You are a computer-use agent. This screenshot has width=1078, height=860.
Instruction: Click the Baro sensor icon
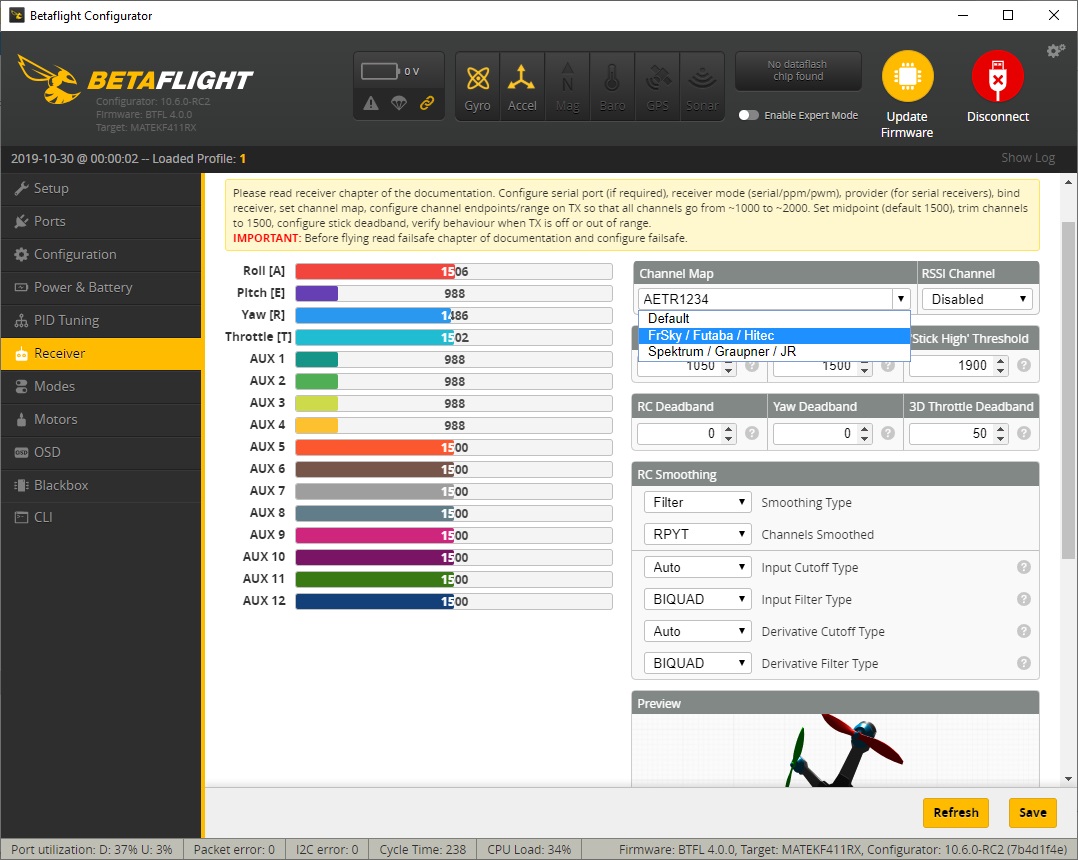pos(612,87)
